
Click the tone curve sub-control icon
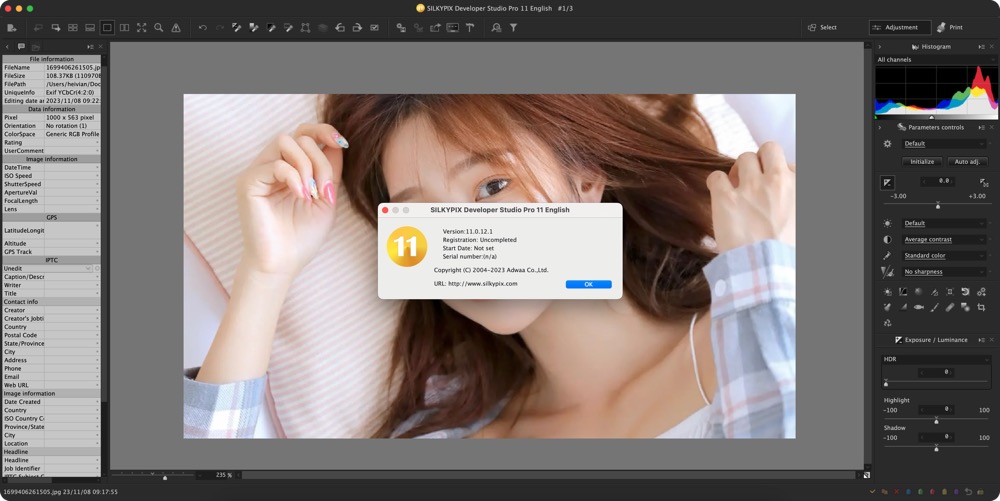[903, 292]
